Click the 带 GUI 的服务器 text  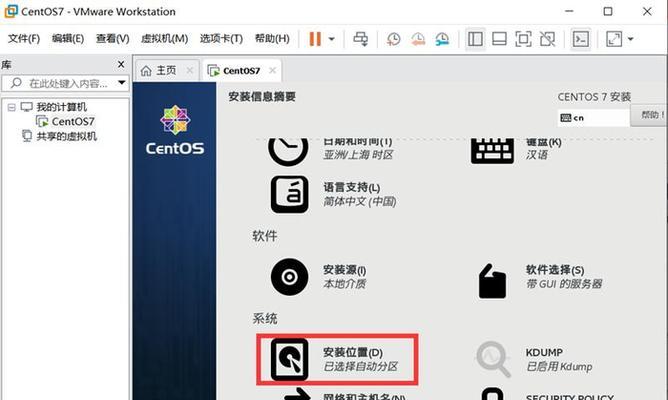[x=564, y=284]
